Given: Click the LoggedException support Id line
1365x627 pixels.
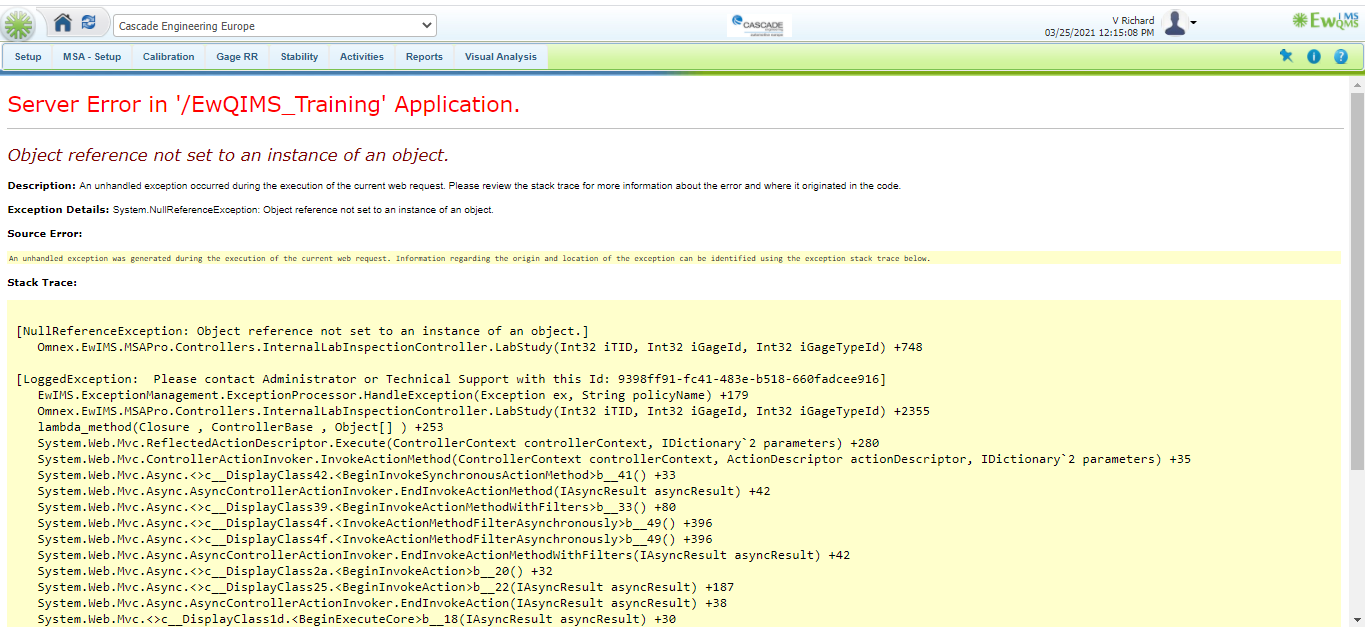Looking at the screenshot, I should [451, 379].
